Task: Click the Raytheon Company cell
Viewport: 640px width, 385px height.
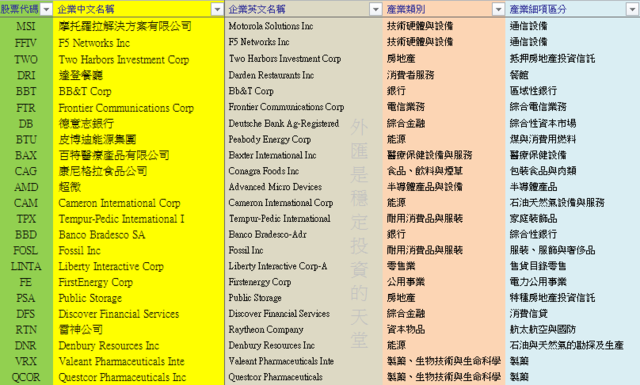Action: coord(304,330)
